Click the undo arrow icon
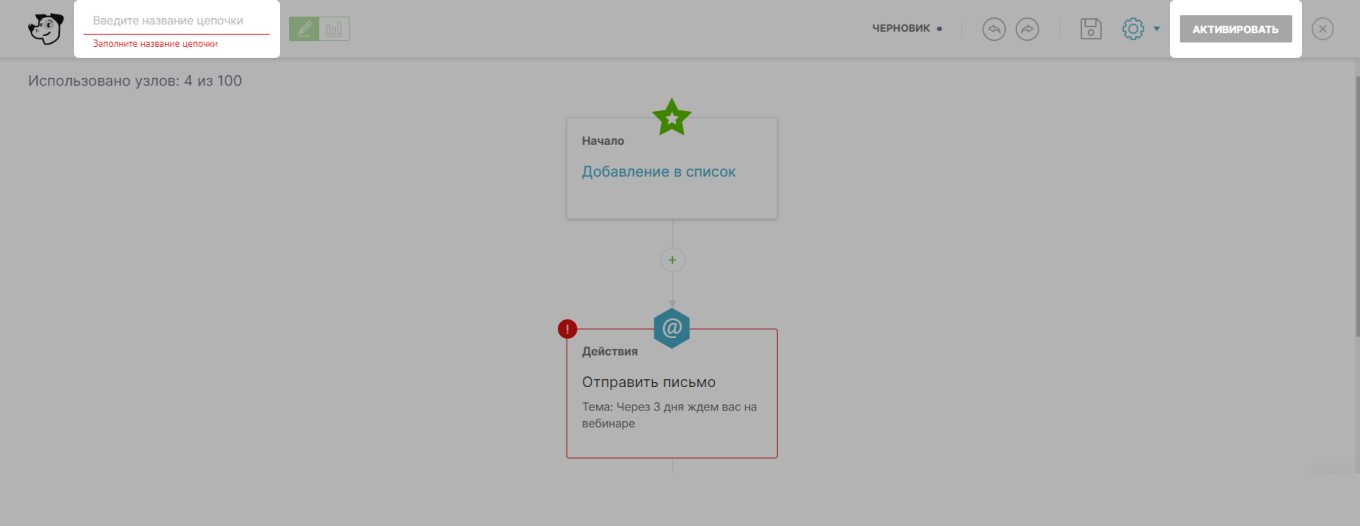1360x526 pixels. pos(994,29)
